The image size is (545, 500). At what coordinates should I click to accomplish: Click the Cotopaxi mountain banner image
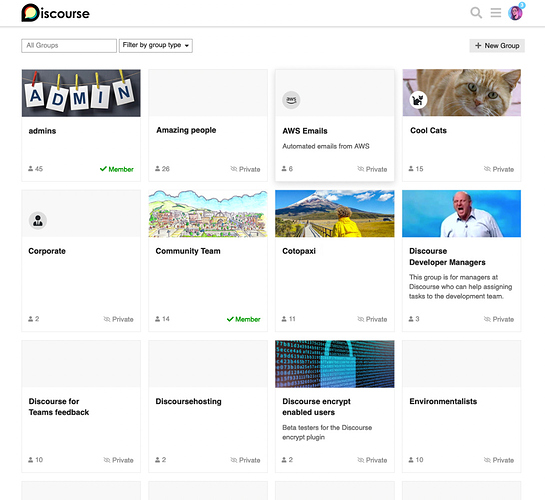click(335, 213)
